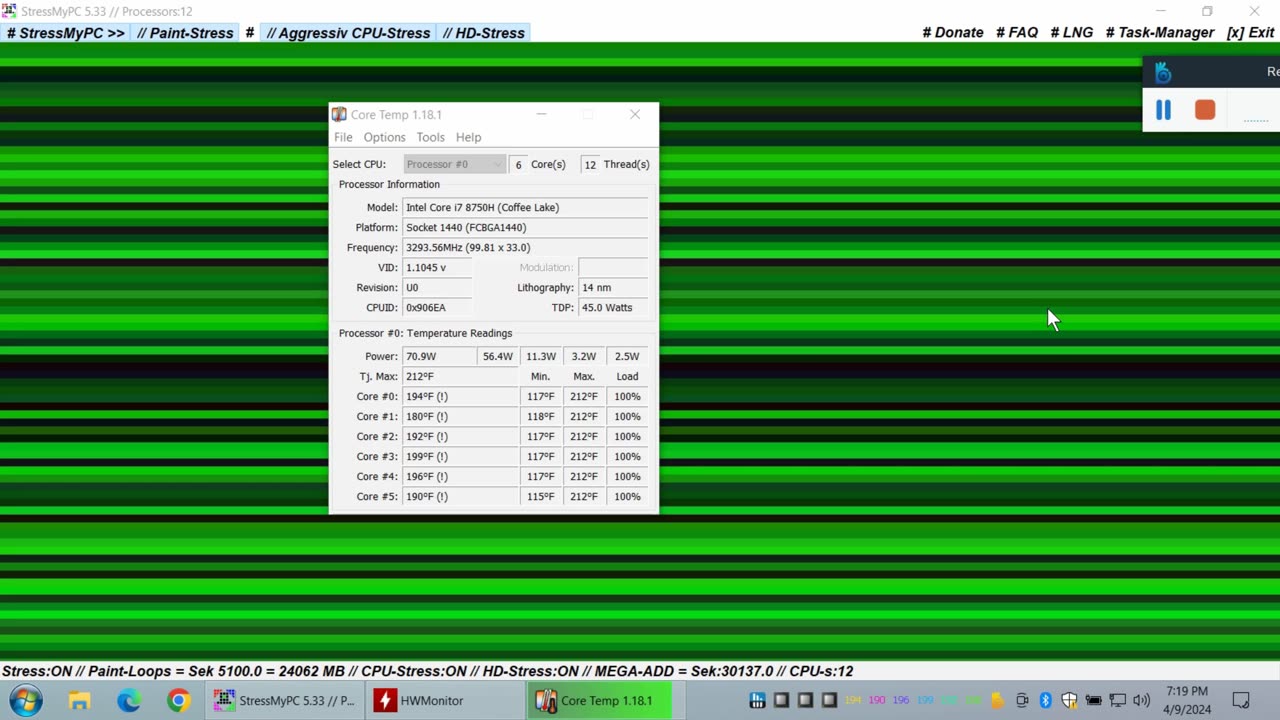The height and width of the screenshot is (720, 1280).
Task: Open the # FAQ menu item
Action: click(x=1017, y=33)
